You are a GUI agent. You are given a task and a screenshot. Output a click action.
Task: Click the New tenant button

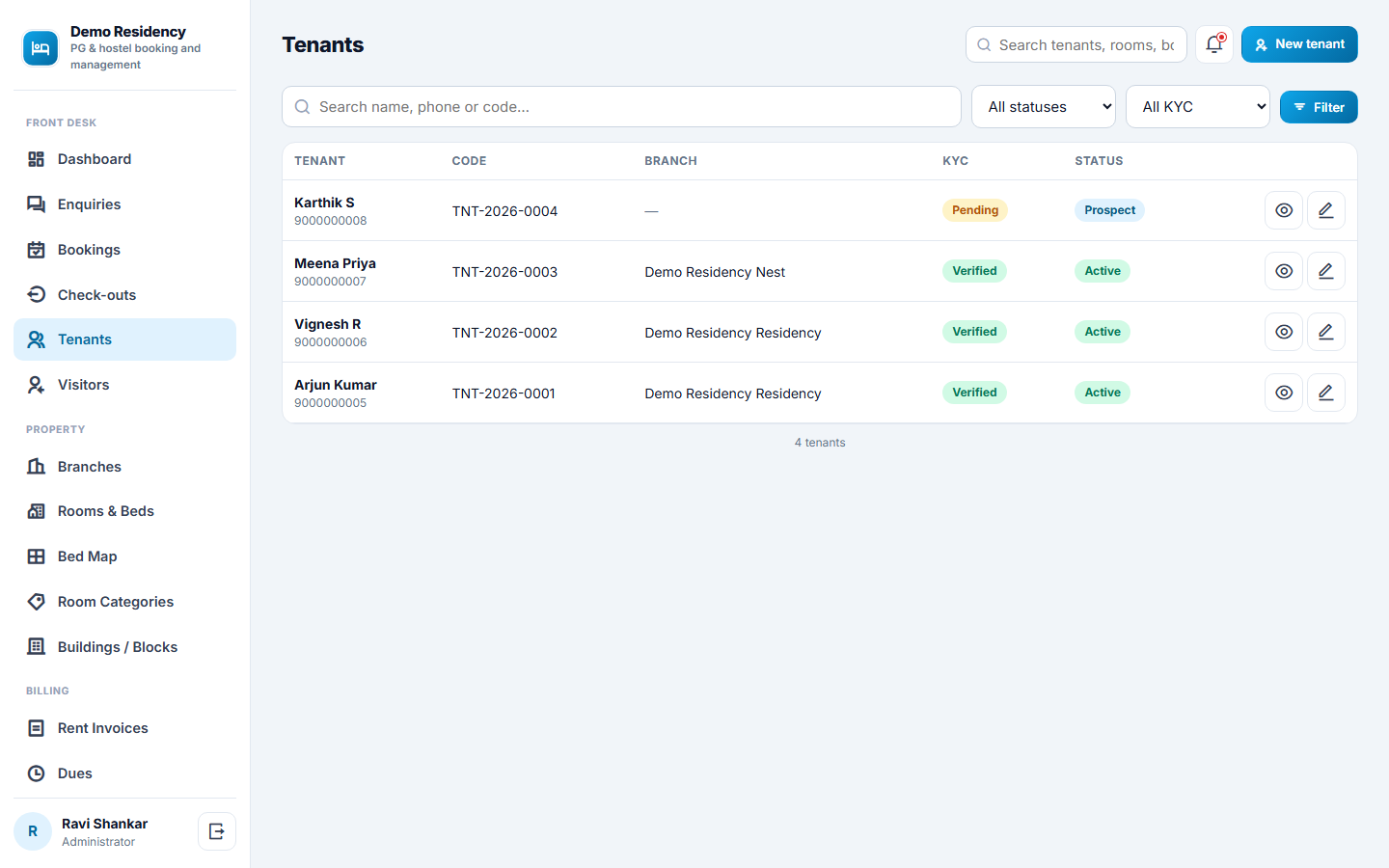coord(1299,44)
